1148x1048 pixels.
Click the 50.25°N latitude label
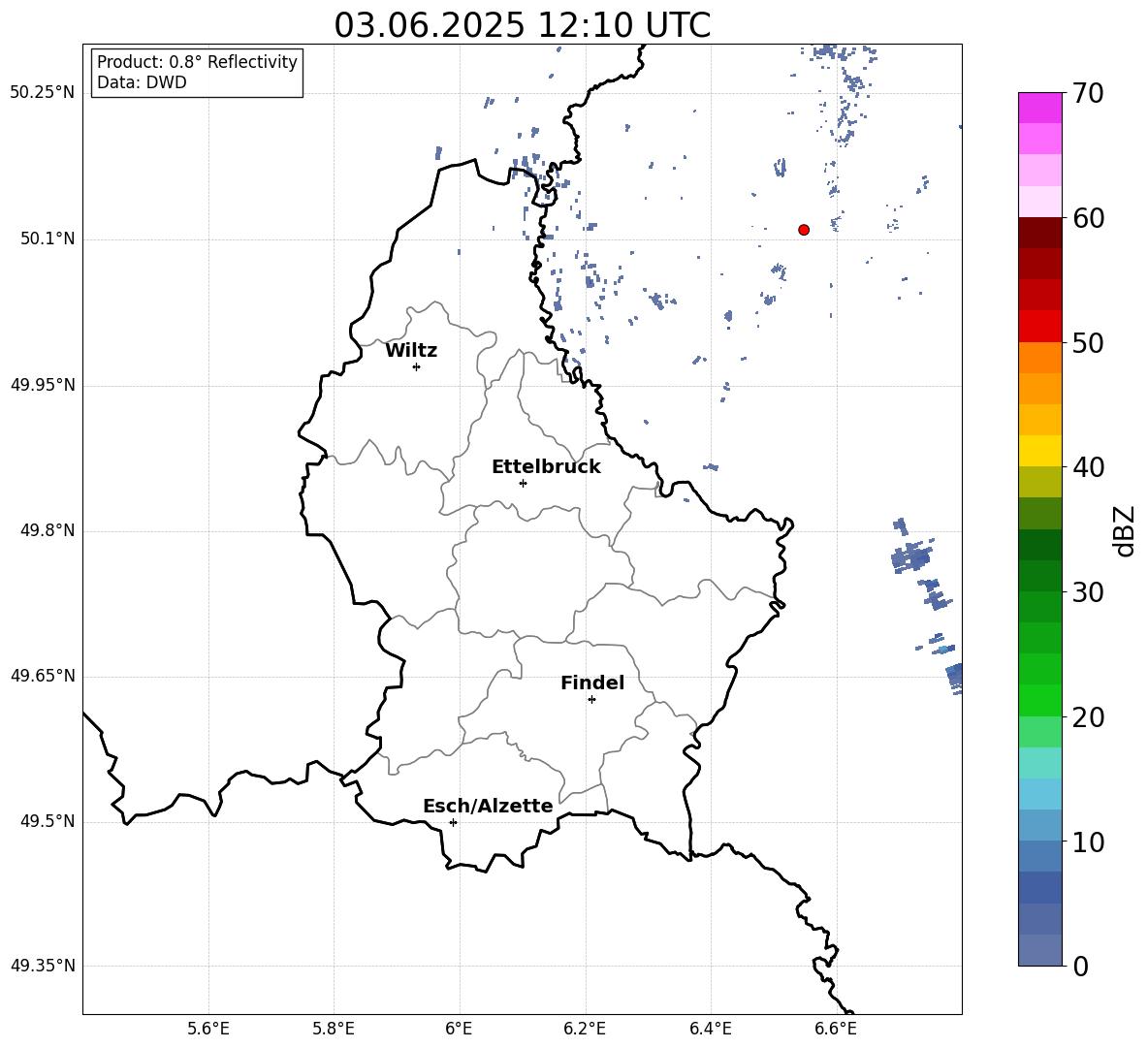(43, 93)
